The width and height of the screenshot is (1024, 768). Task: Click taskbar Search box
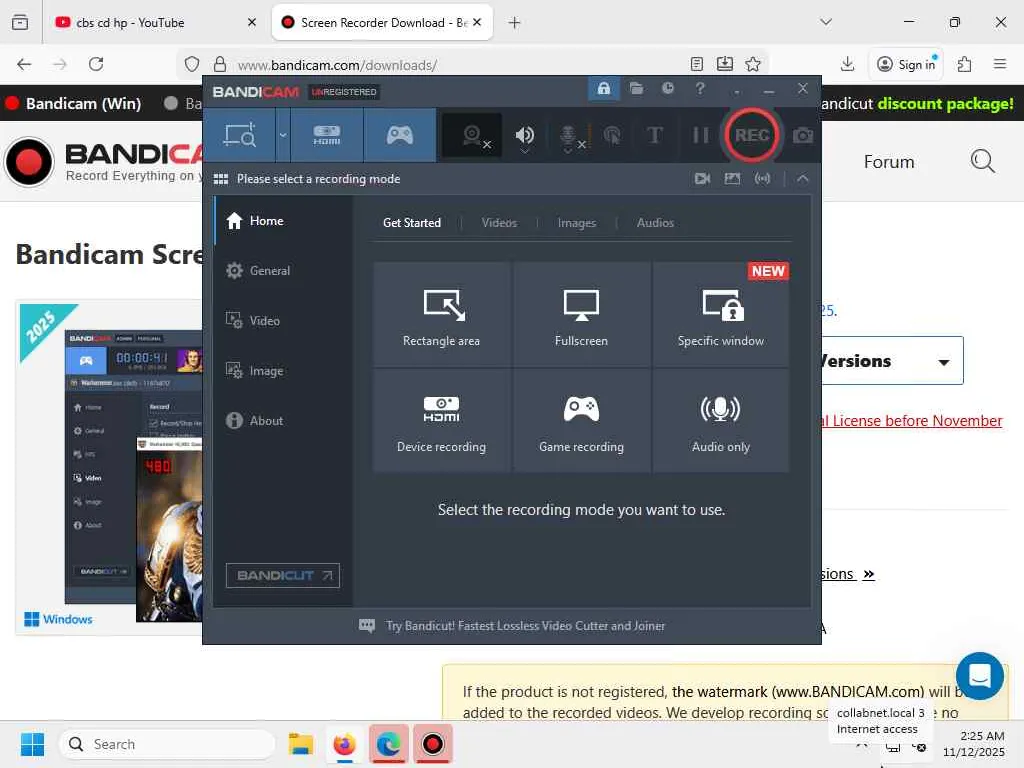167,744
